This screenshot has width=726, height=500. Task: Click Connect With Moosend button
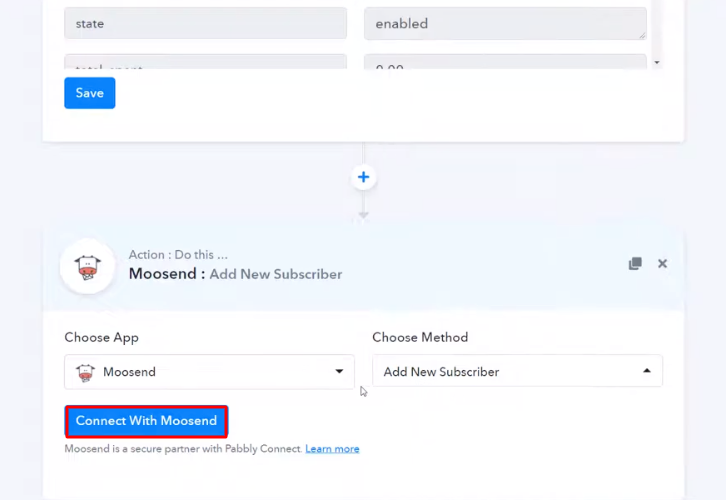click(146, 421)
